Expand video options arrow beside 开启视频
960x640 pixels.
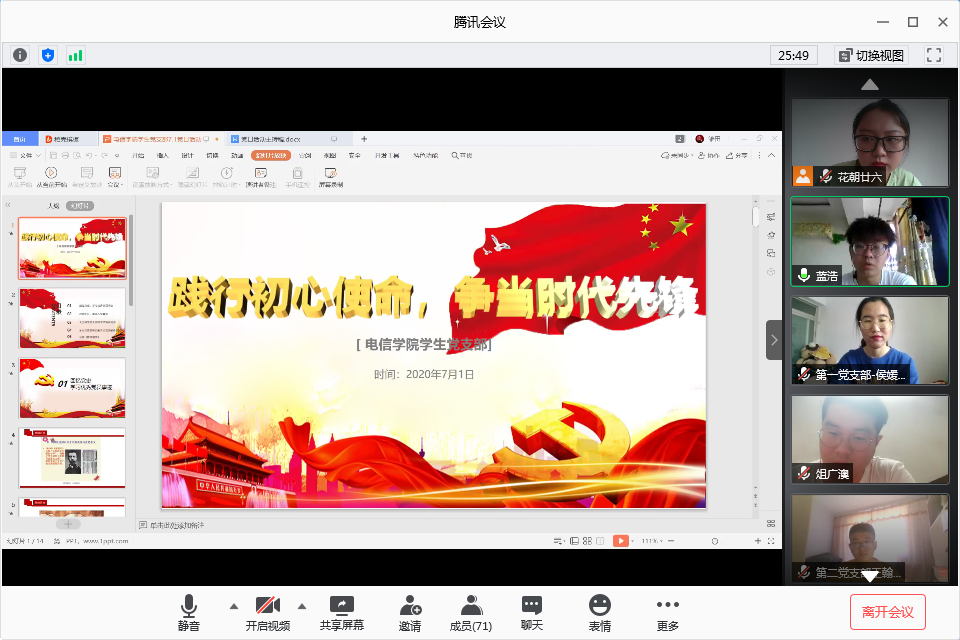click(x=301, y=605)
